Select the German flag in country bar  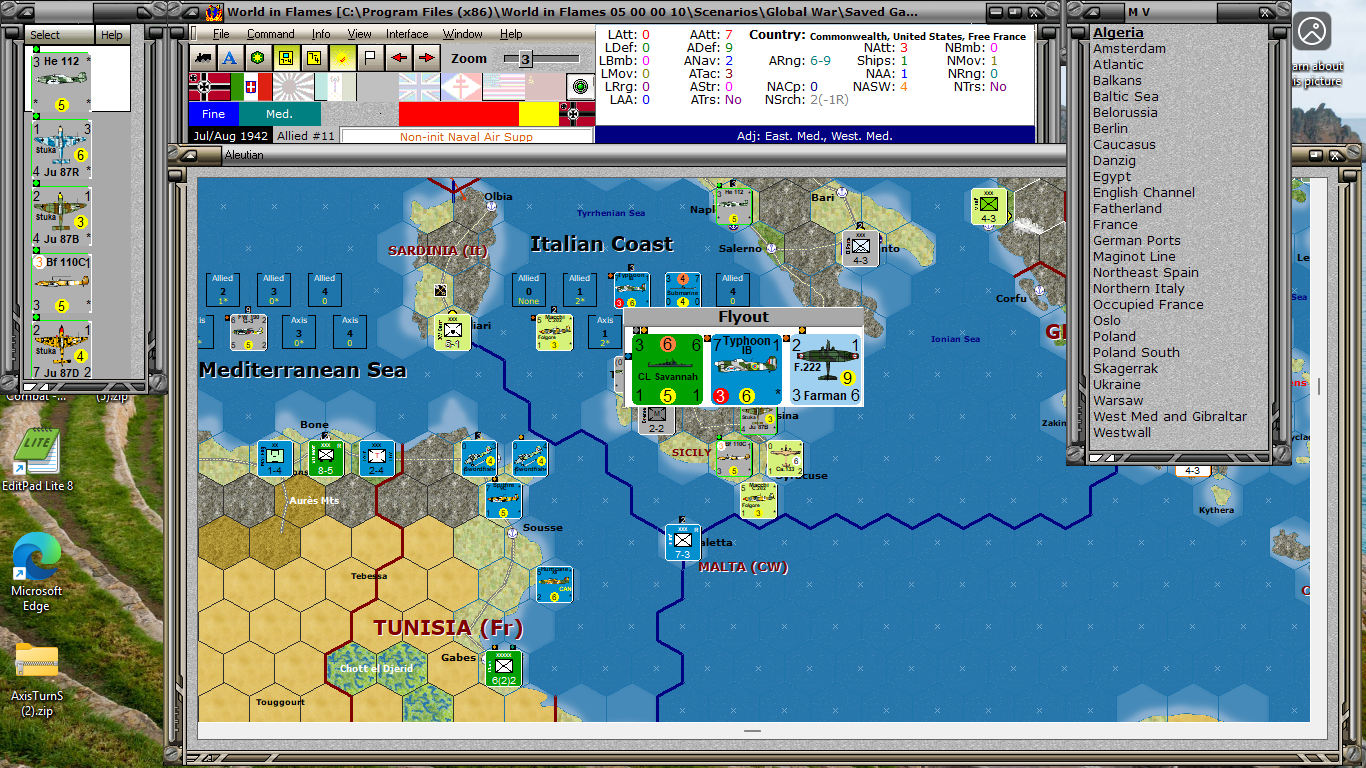(x=209, y=87)
